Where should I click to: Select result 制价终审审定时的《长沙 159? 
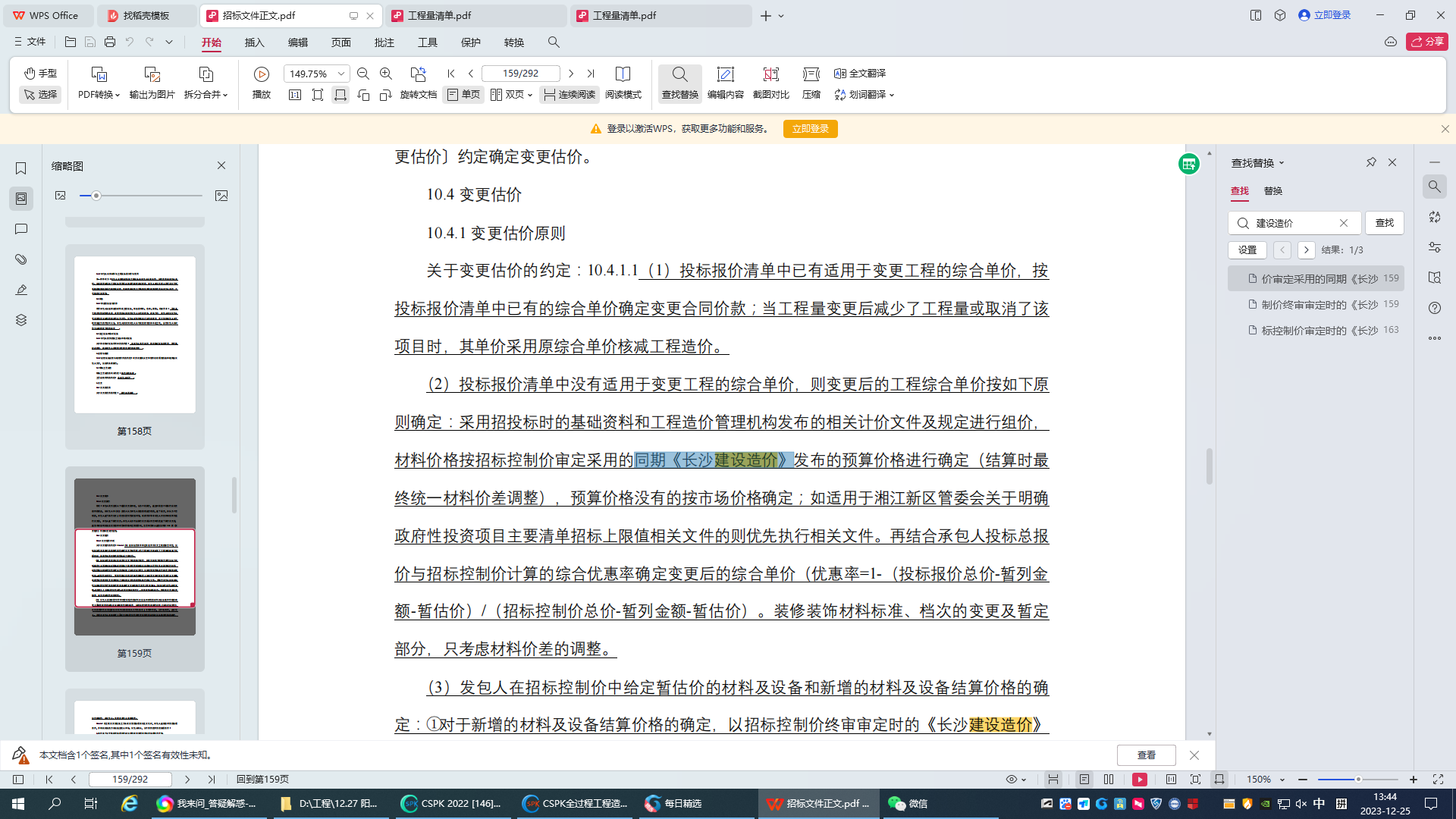[1316, 304]
